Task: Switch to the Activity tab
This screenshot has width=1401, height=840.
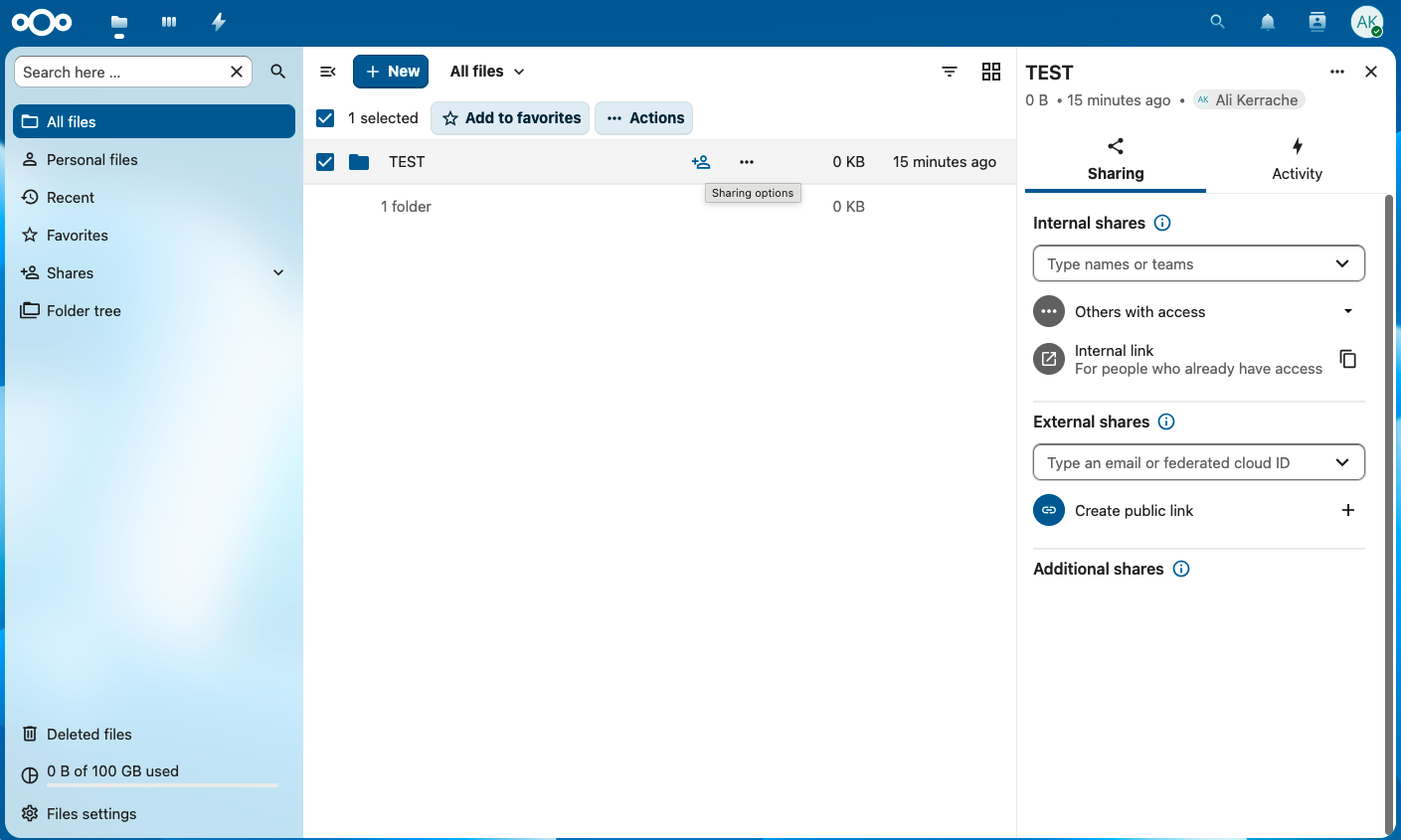Action: pos(1296,159)
